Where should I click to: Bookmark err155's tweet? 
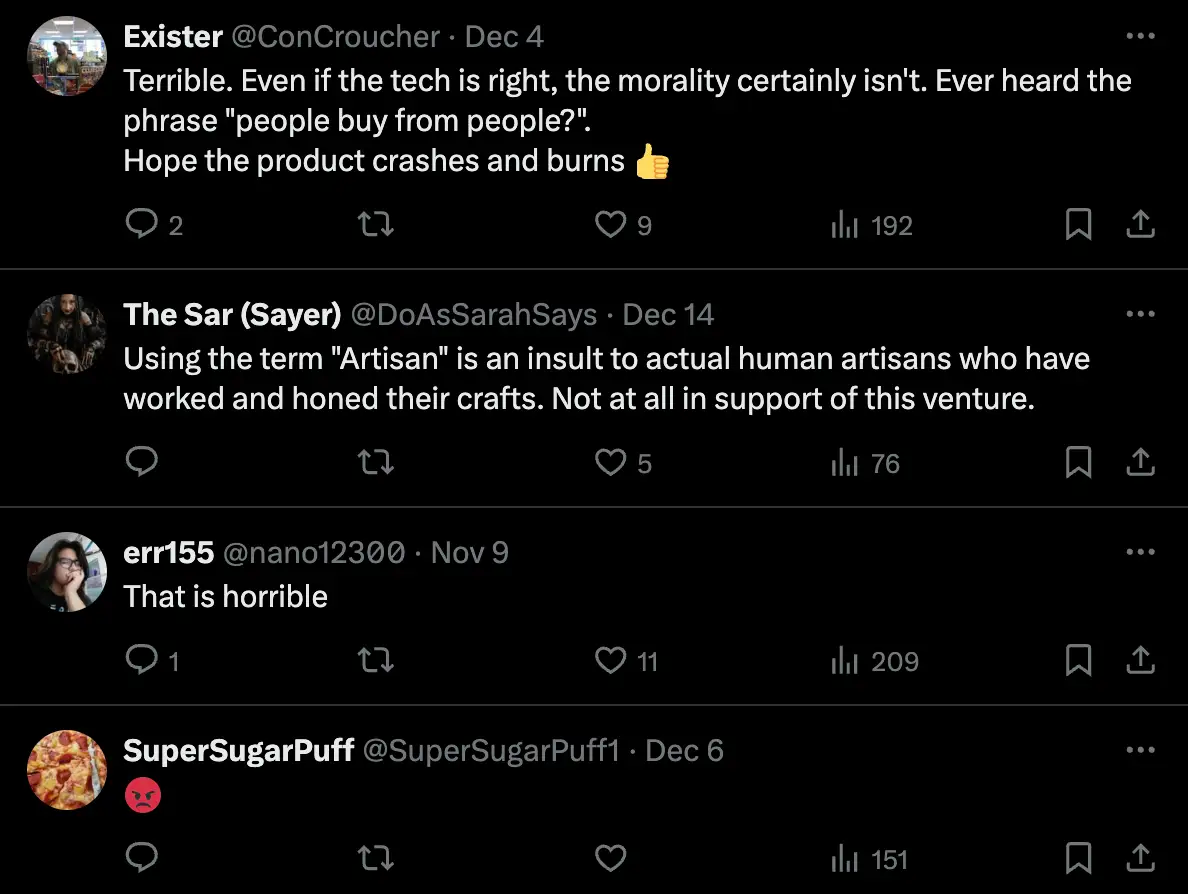pyautogui.click(x=1078, y=660)
